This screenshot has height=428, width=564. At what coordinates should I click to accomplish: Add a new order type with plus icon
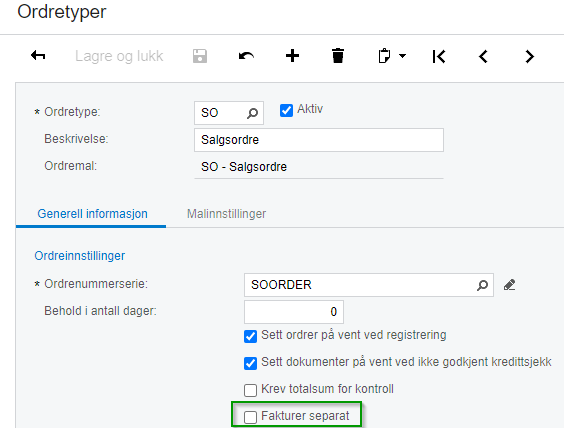click(x=292, y=56)
